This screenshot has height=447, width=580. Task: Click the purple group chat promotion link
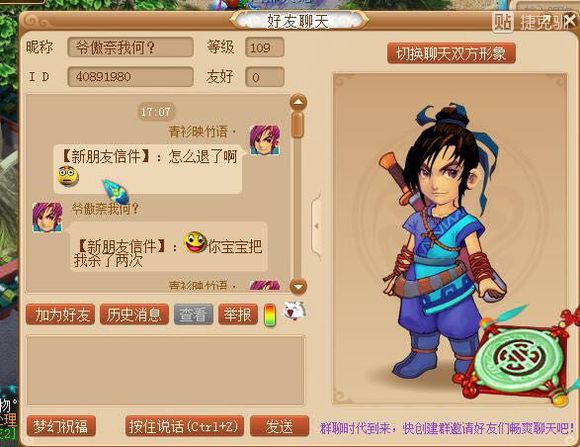click(x=447, y=428)
